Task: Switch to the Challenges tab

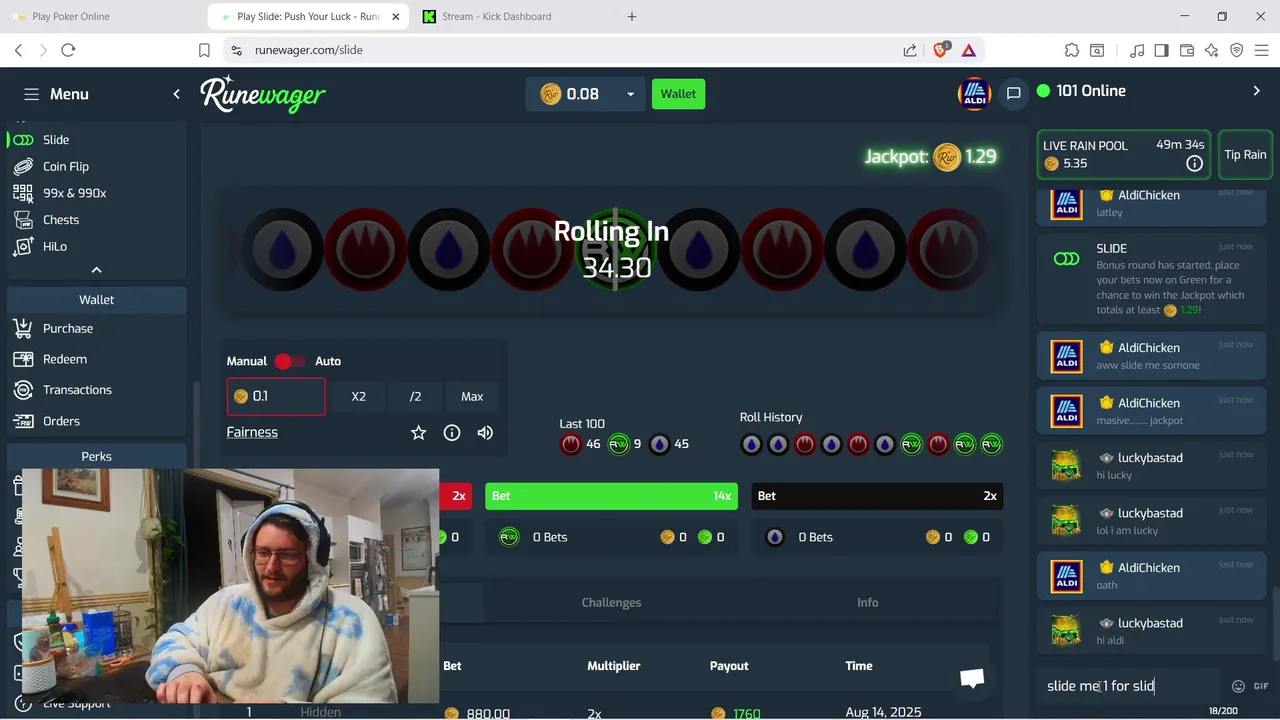Action: [611, 603]
